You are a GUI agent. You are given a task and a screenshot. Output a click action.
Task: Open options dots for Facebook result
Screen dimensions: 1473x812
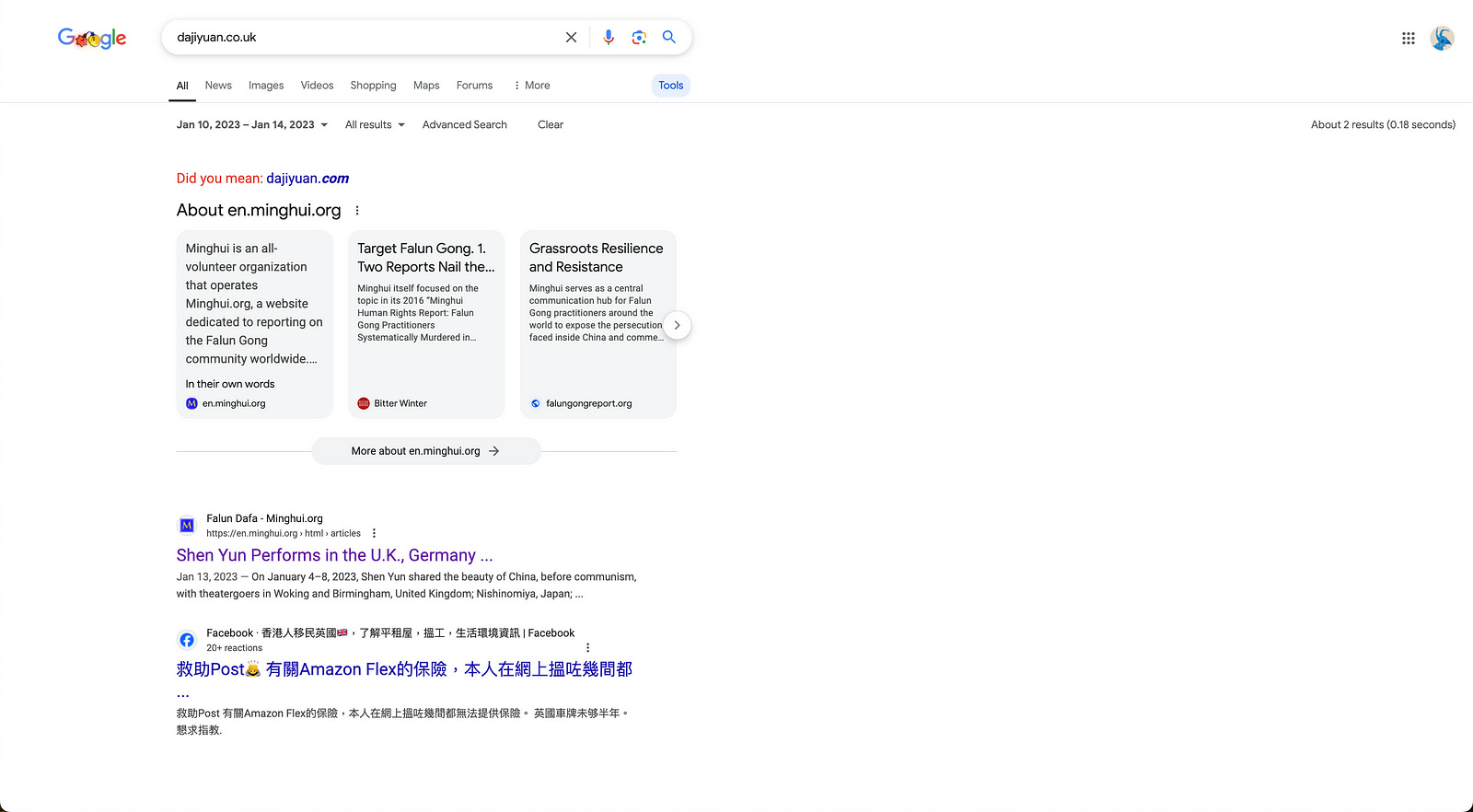tap(587, 647)
